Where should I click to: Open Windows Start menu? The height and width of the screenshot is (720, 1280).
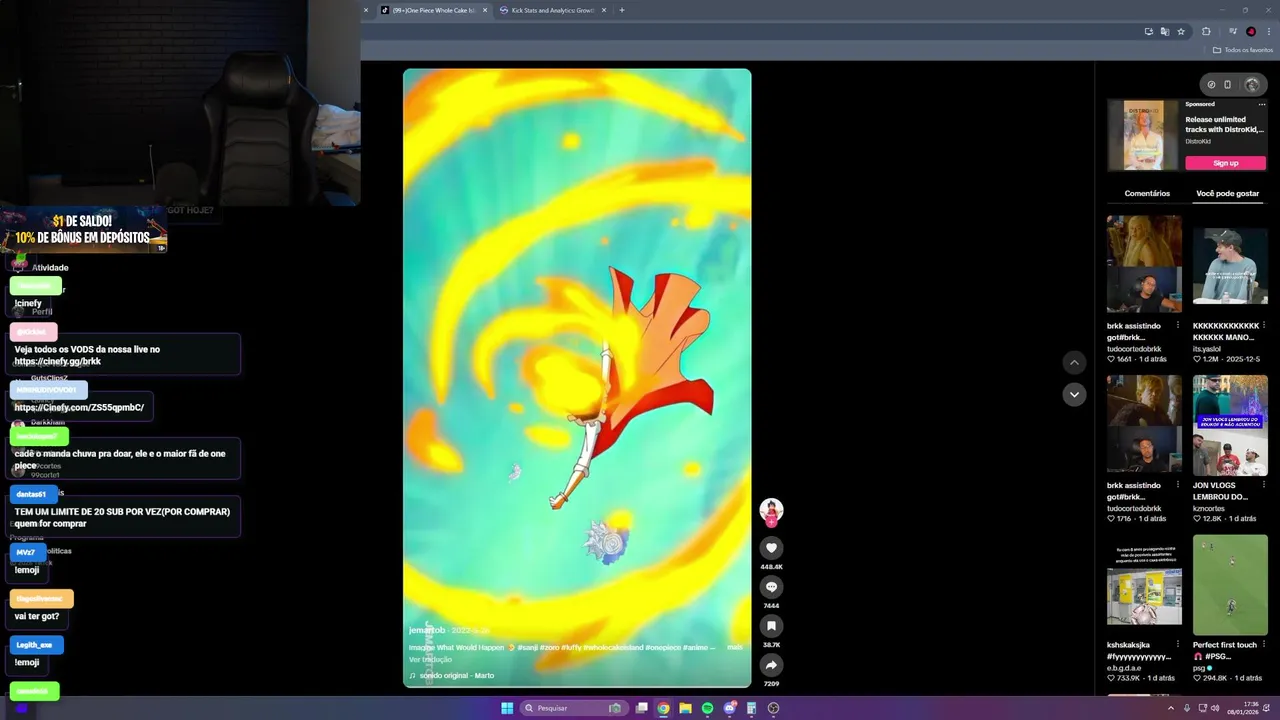(x=507, y=708)
